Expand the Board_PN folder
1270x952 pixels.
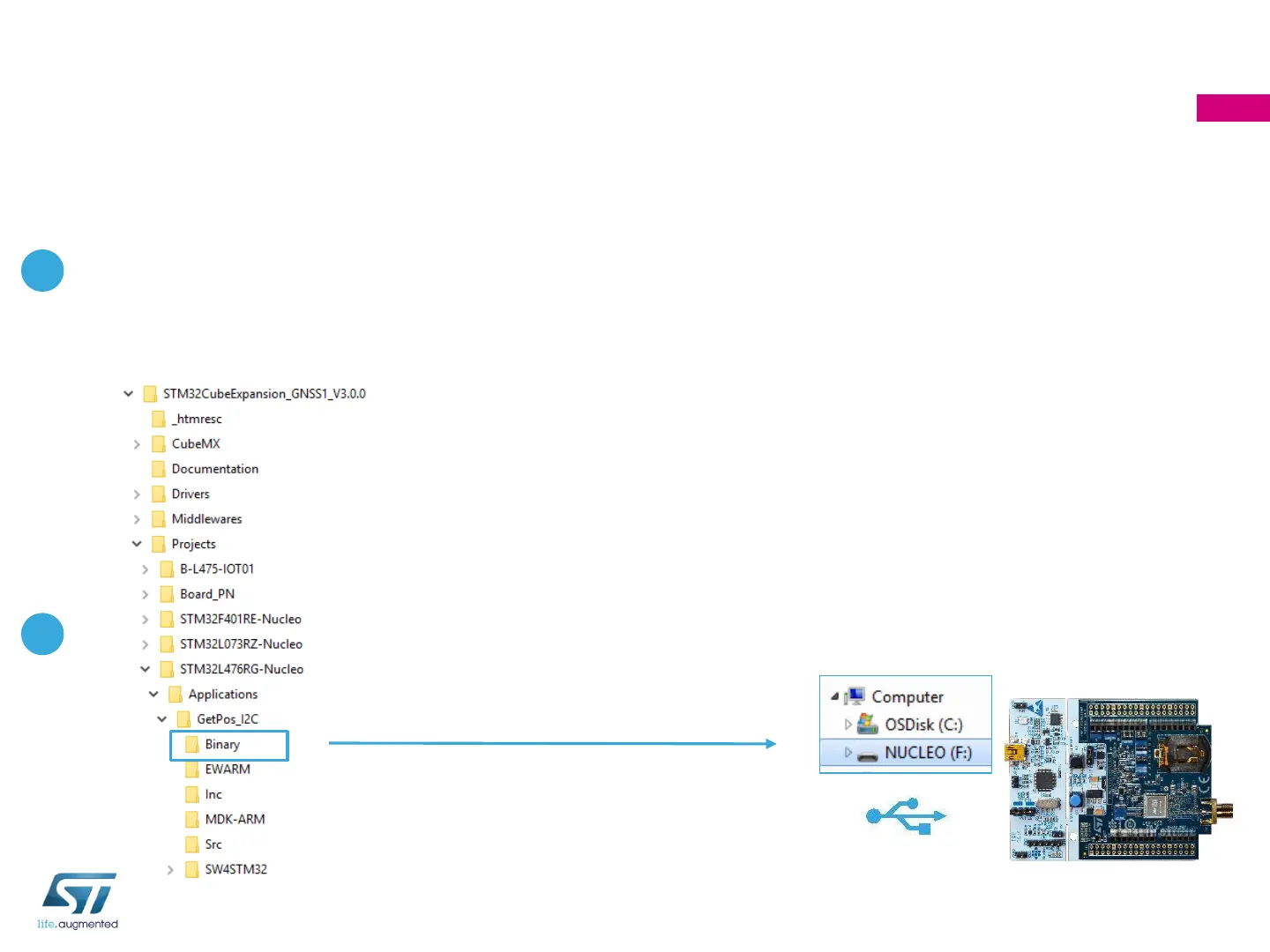[x=146, y=594]
